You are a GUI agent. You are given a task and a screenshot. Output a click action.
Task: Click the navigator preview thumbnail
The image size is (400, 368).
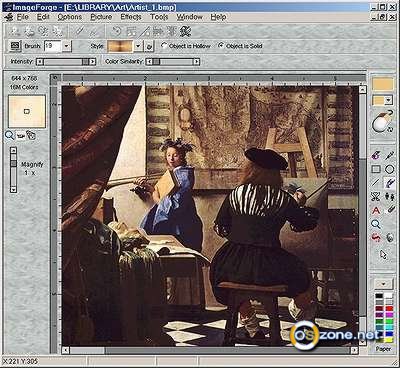pyautogui.click(x=27, y=112)
